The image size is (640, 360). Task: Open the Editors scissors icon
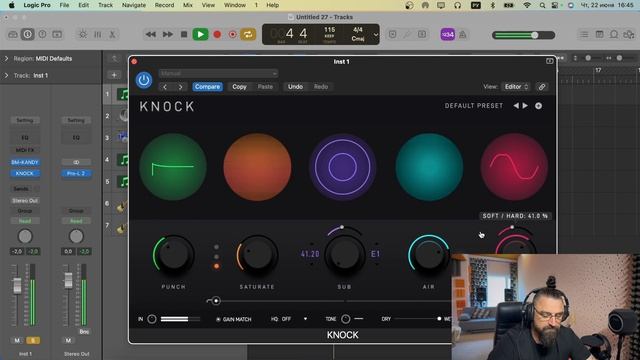tap(112, 35)
